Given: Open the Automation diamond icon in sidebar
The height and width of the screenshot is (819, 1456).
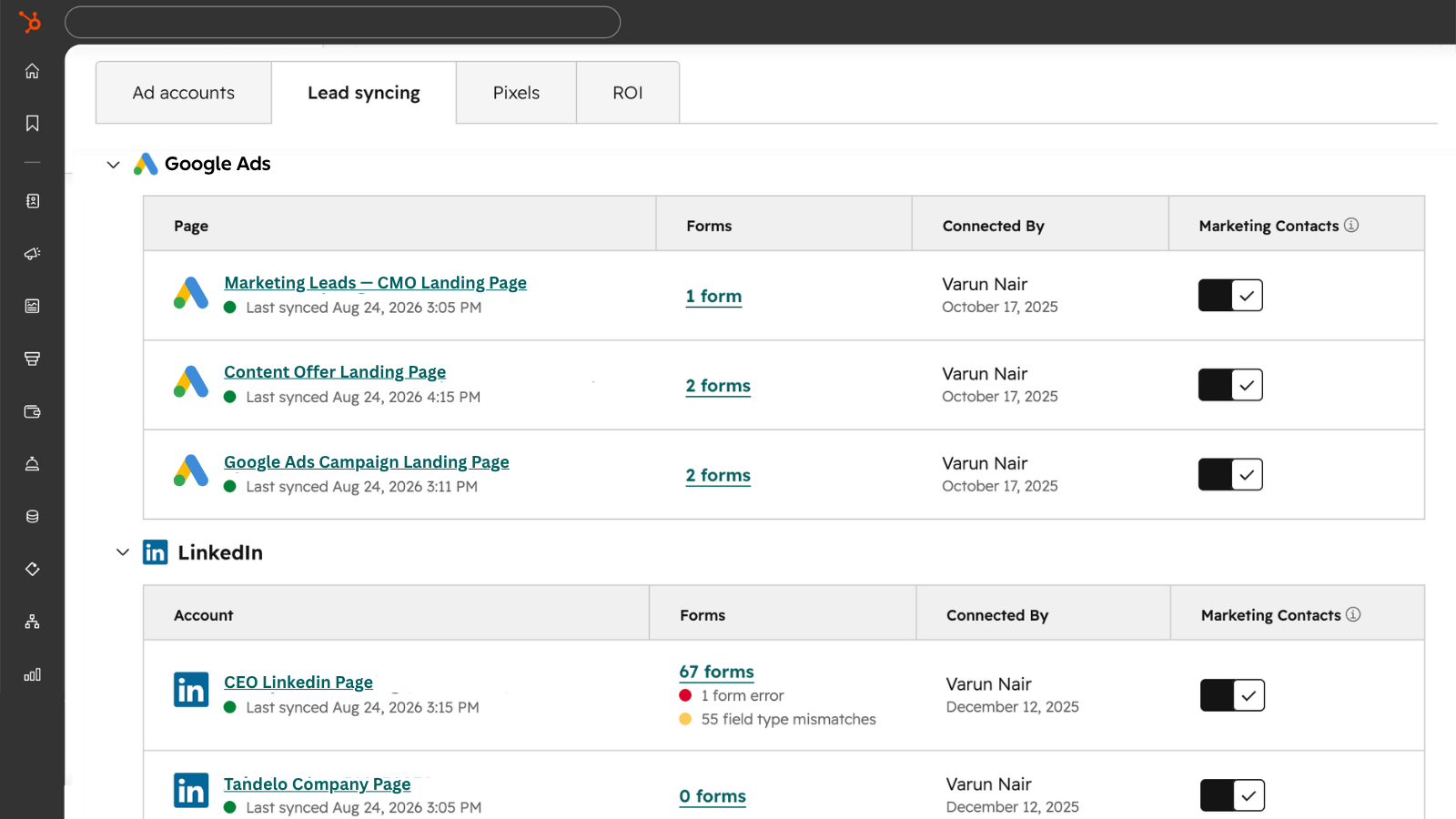Looking at the screenshot, I should point(32,569).
